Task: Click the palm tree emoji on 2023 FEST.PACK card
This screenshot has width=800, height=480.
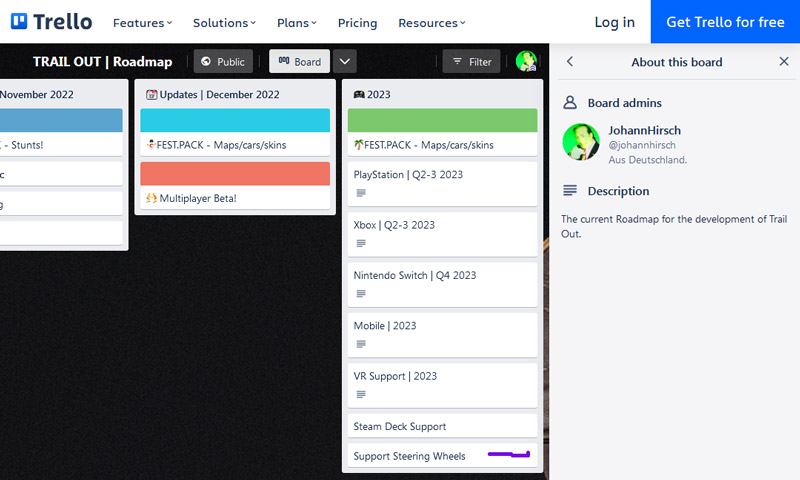Action: click(358, 145)
